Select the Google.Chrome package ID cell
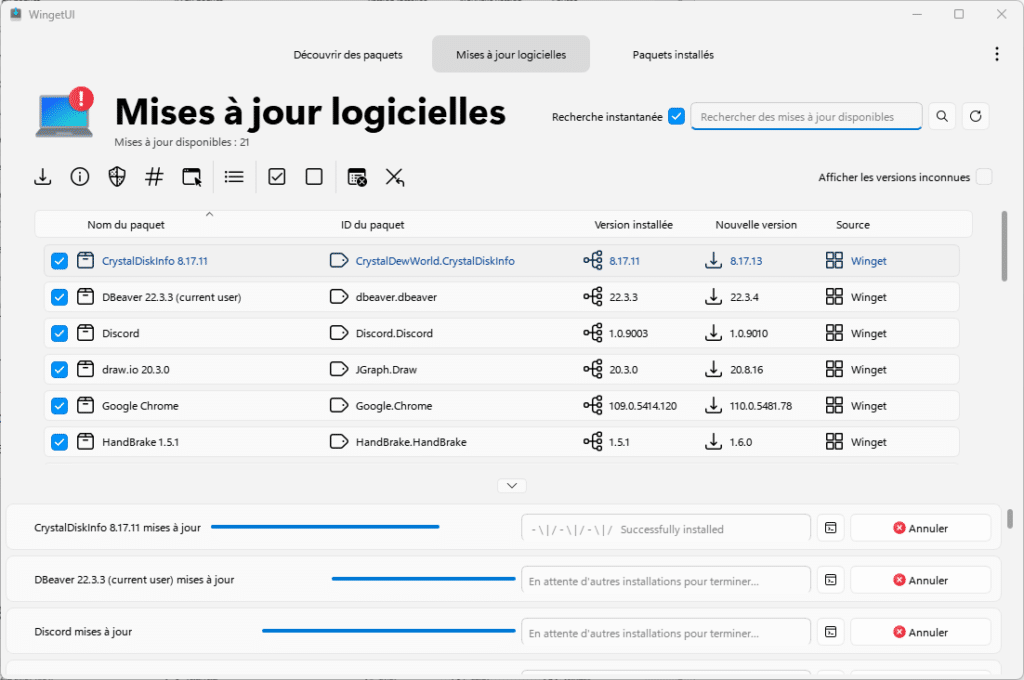 (x=394, y=406)
